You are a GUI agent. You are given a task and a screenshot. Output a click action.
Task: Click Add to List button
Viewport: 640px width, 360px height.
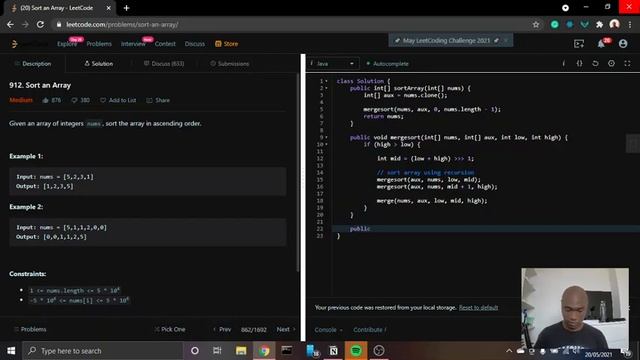tap(118, 100)
